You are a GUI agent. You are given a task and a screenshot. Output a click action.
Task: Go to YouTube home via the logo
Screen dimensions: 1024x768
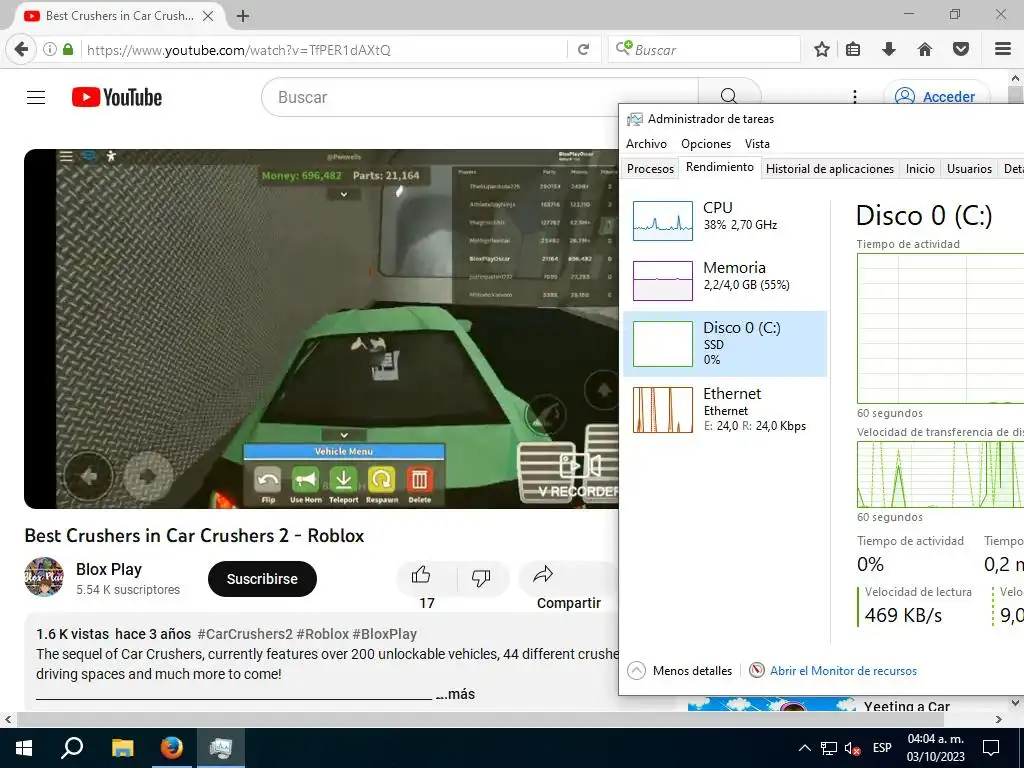coord(117,97)
